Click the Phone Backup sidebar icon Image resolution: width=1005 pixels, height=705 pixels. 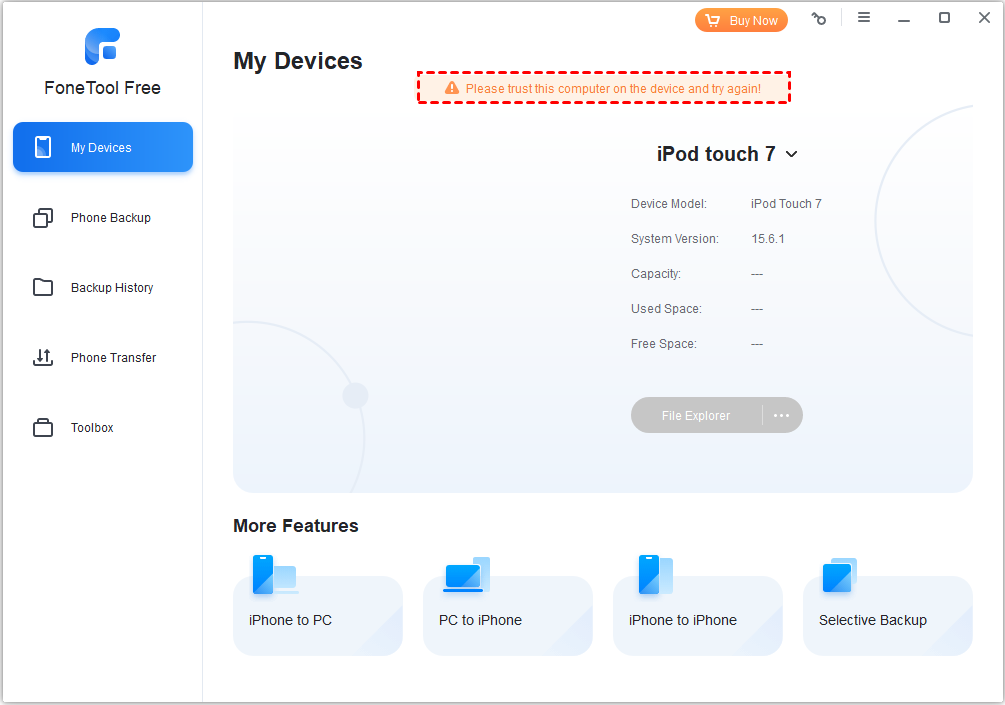pyautogui.click(x=43, y=218)
